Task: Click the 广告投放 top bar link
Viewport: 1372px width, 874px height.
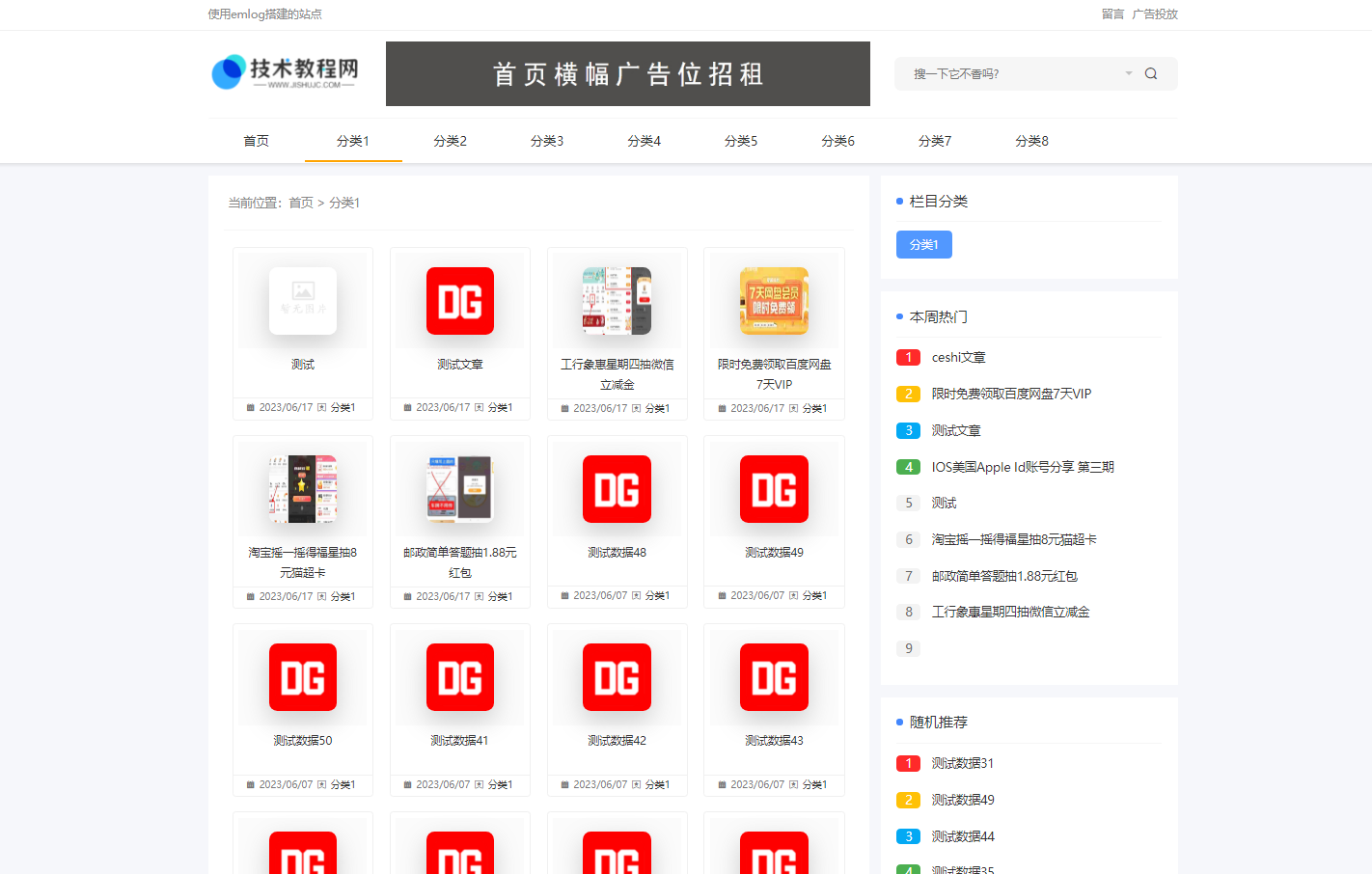Action: 1154,14
